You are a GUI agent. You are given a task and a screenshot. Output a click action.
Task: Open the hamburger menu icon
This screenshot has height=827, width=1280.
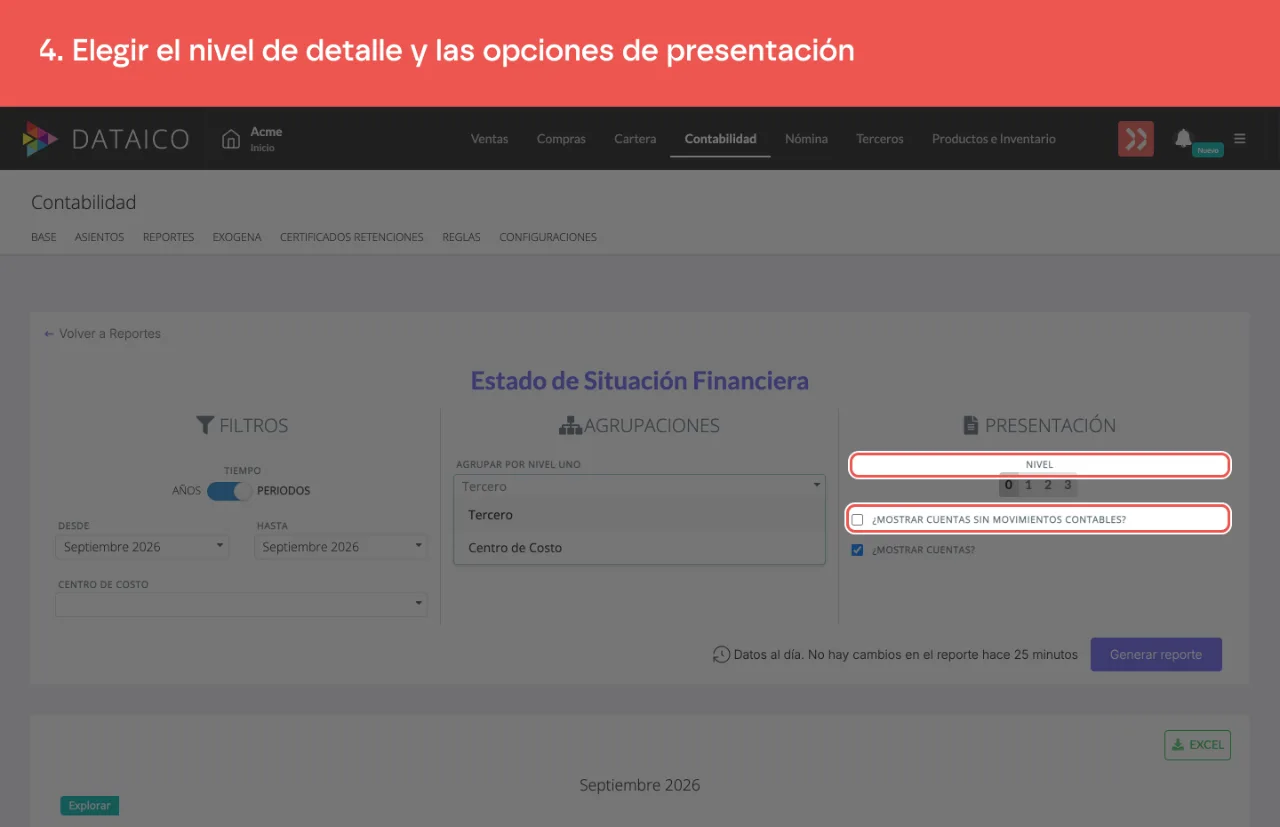1240,138
